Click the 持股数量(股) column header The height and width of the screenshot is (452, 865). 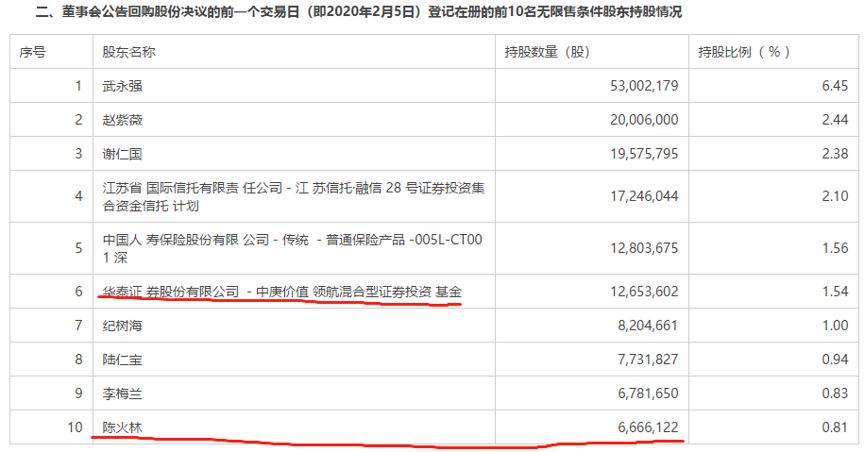click(547, 52)
